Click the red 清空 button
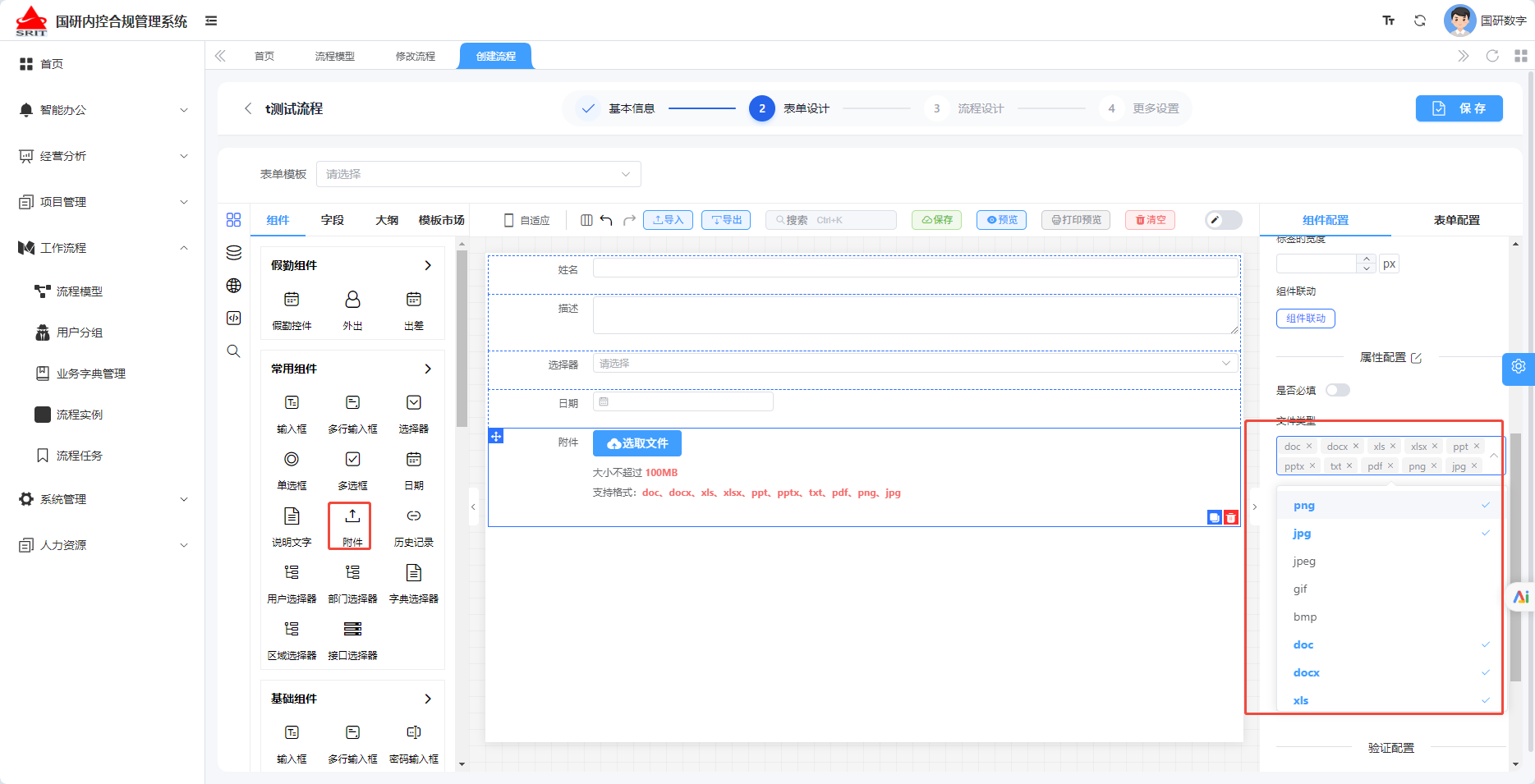This screenshot has height=784, width=1535. coord(1150,220)
